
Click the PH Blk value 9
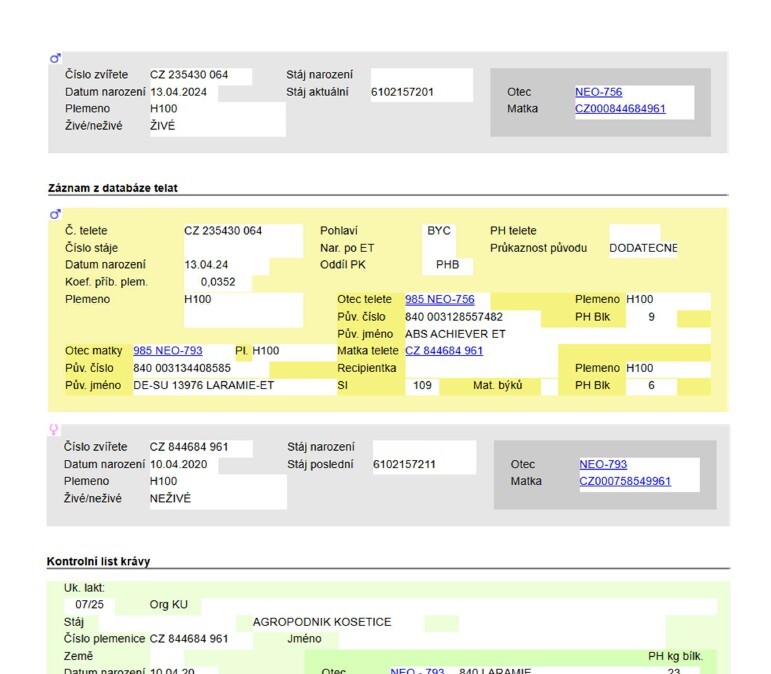651,317
